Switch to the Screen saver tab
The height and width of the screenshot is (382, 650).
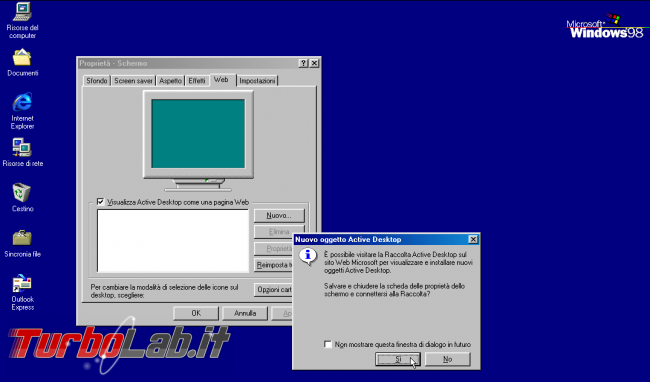point(133,81)
